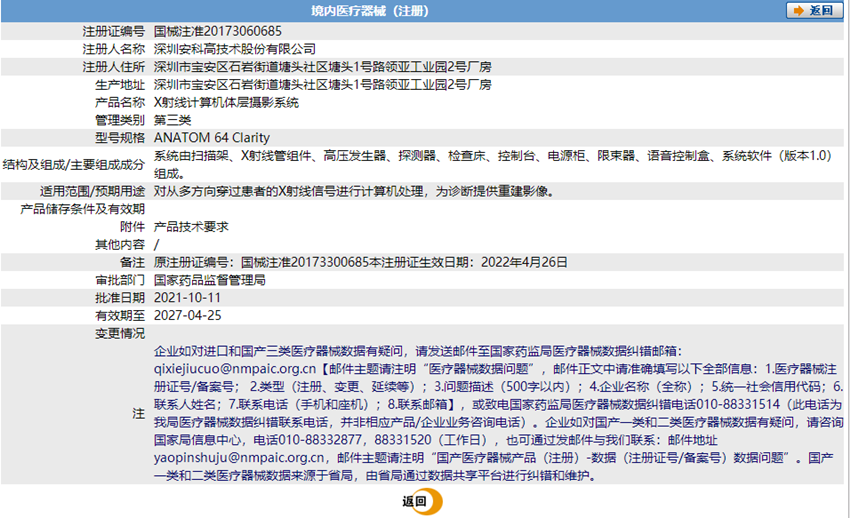Select approval date 2021-10-11
Viewport: 850px width, 518px height.
pos(188,297)
